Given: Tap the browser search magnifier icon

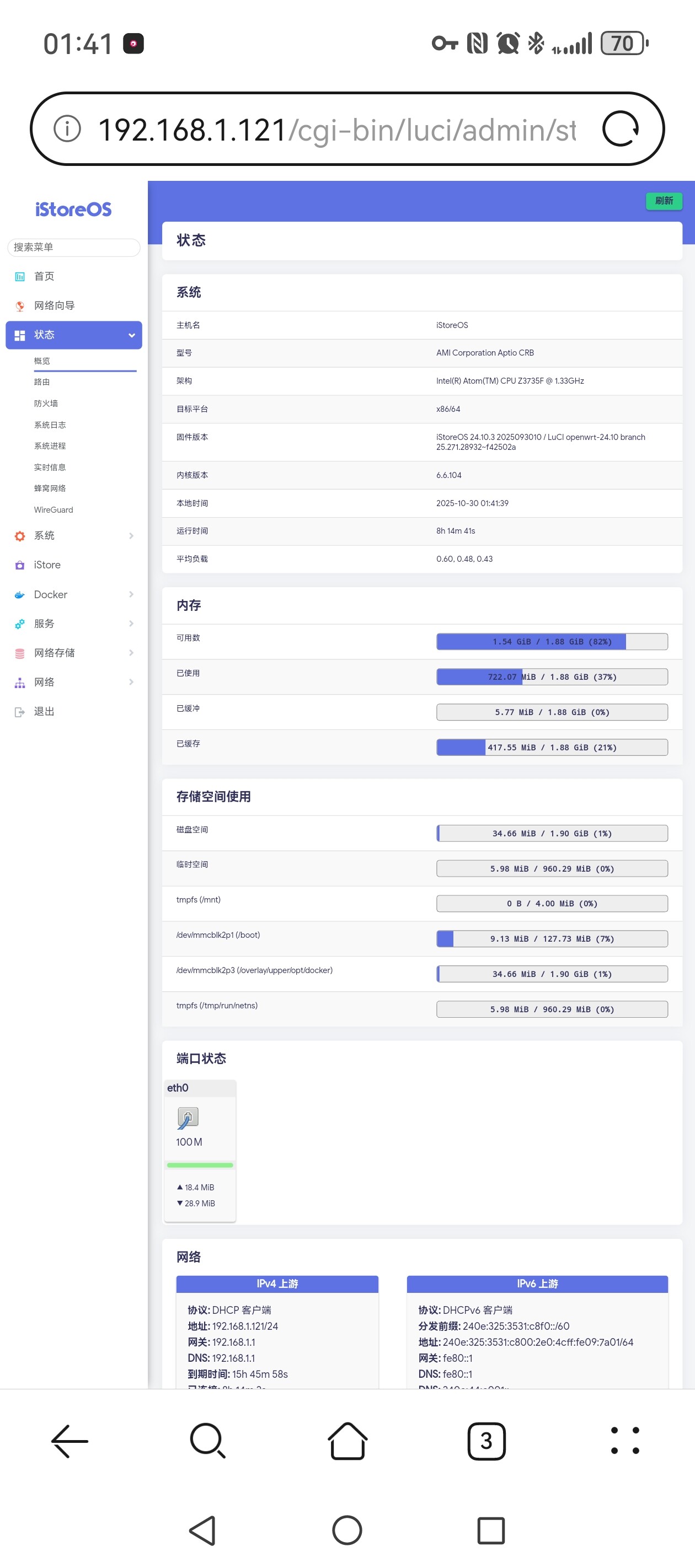Looking at the screenshot, I should click(x=208, y=1441).
